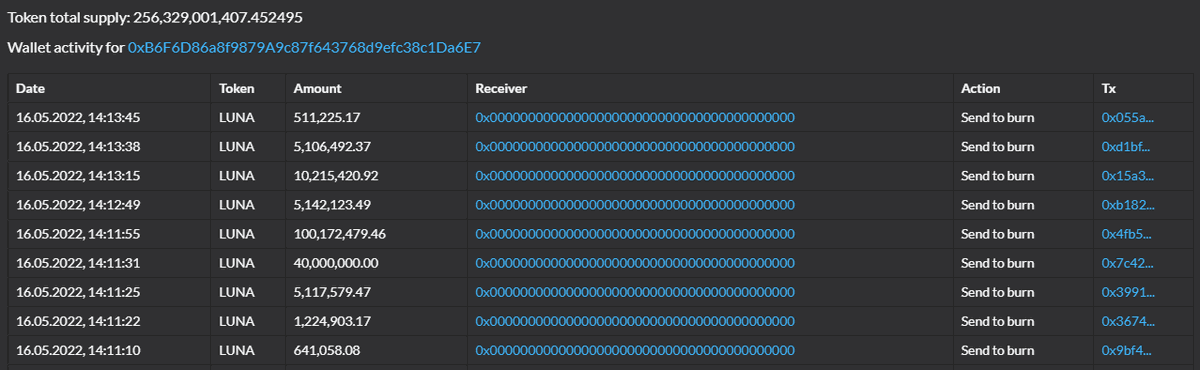Select date 16.05.2022, 14:13:45
This screenshot has height=370, width=1200.
[x=78, y=118]
